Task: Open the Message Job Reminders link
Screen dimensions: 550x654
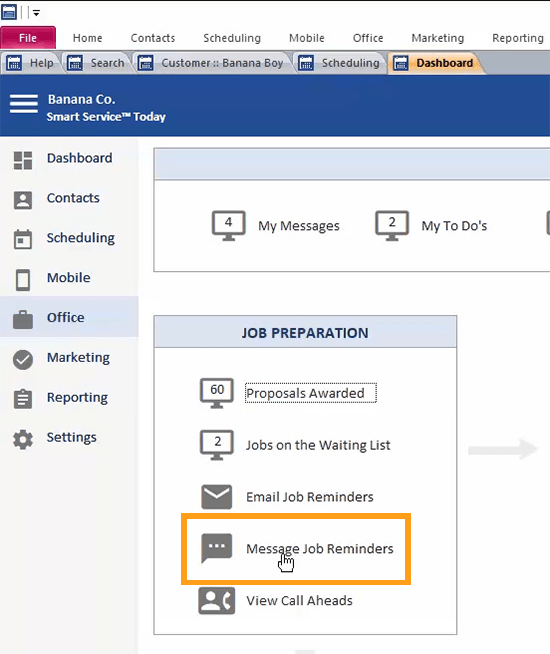Action: [320, 549]
